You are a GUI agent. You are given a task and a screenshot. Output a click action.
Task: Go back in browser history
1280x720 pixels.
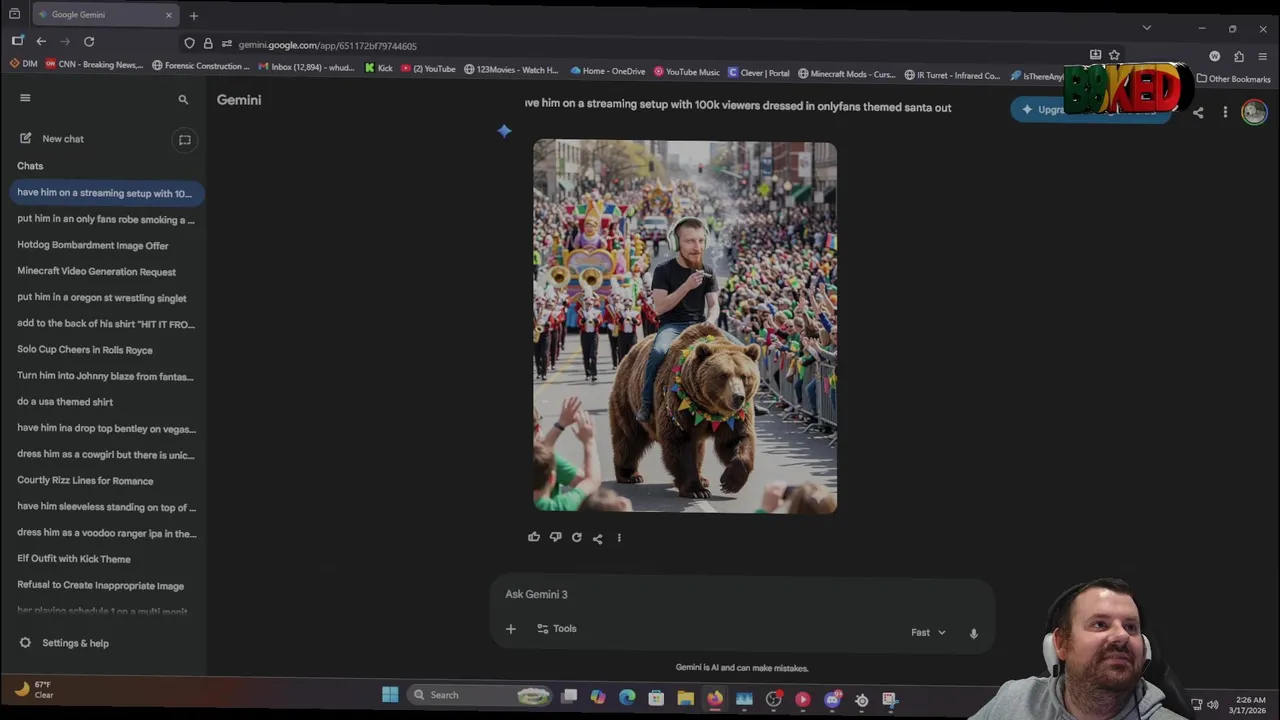point(41,41)
